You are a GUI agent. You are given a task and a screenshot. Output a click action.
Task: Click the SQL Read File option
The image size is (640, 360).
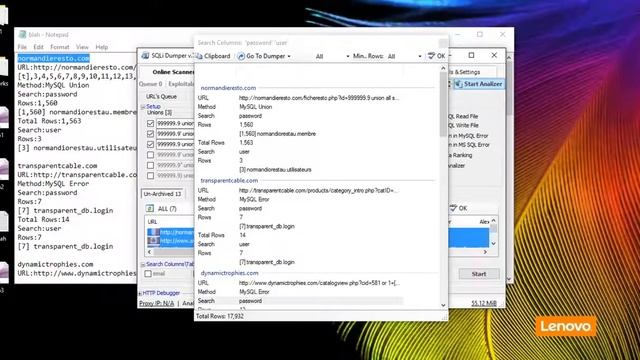463,116
